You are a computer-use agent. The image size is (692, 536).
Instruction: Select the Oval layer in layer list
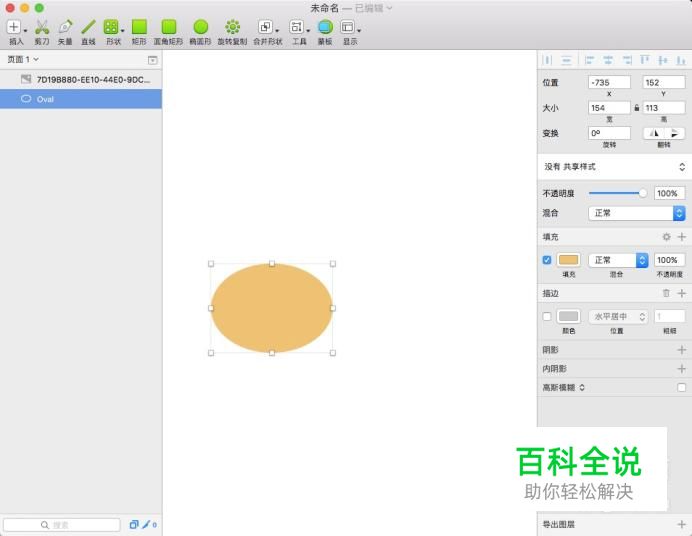(80, 99)
